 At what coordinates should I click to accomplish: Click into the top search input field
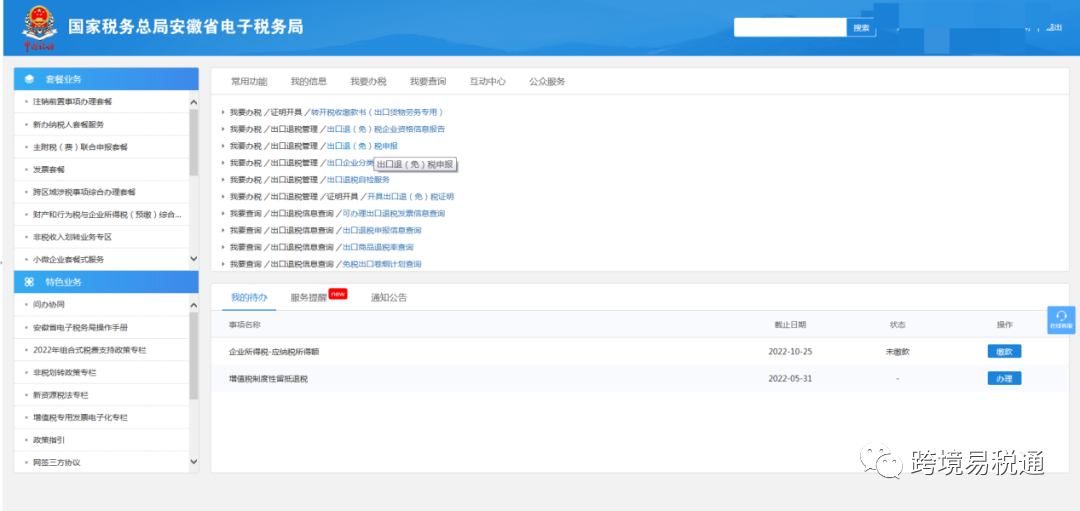point(790,28)
